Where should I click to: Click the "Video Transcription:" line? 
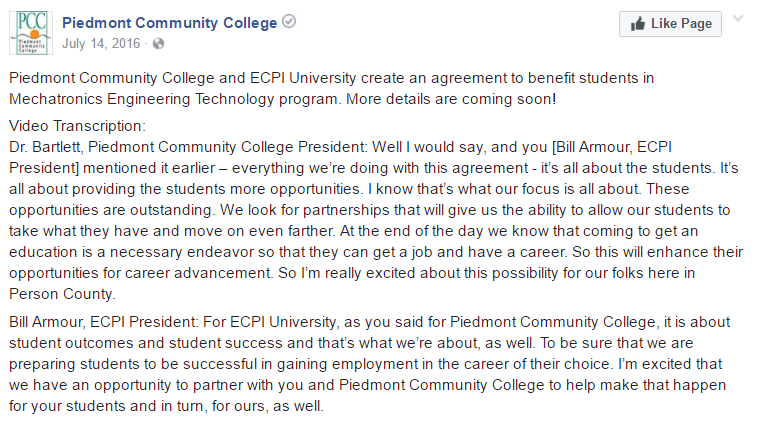coord(77,126)
